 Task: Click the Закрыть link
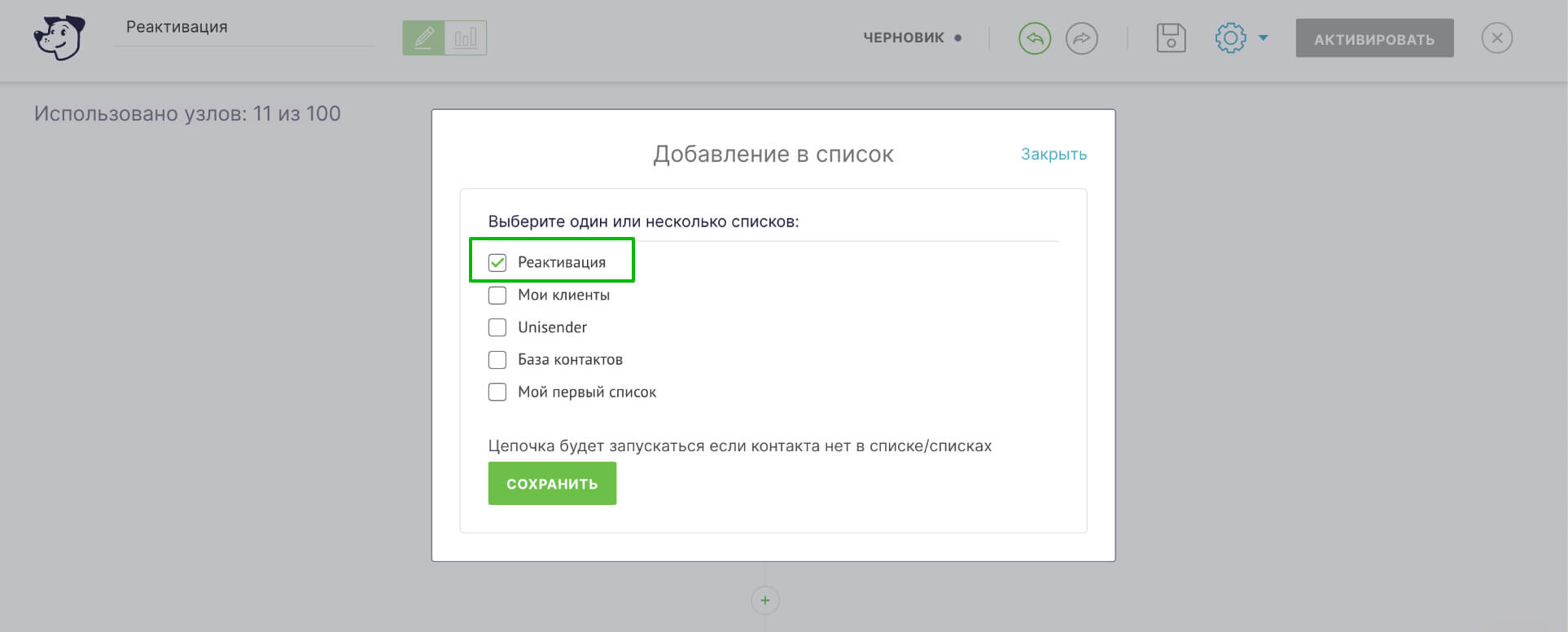coord(1053,154)
